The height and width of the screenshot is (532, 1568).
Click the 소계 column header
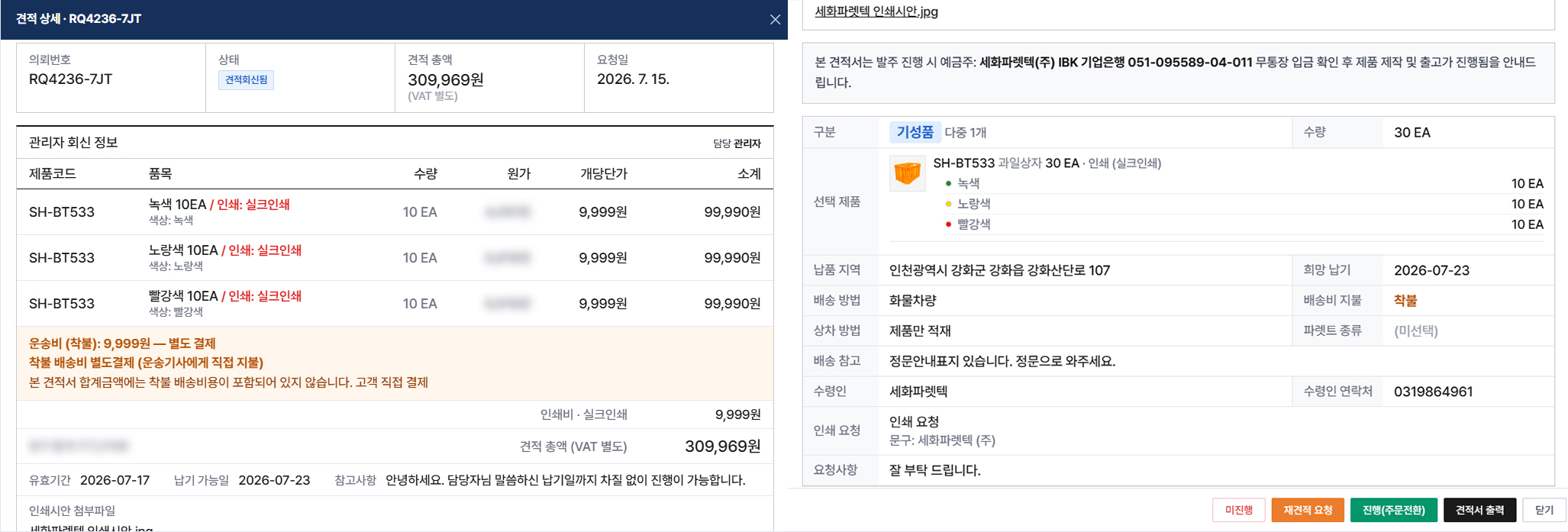click(x=749, y=173)
